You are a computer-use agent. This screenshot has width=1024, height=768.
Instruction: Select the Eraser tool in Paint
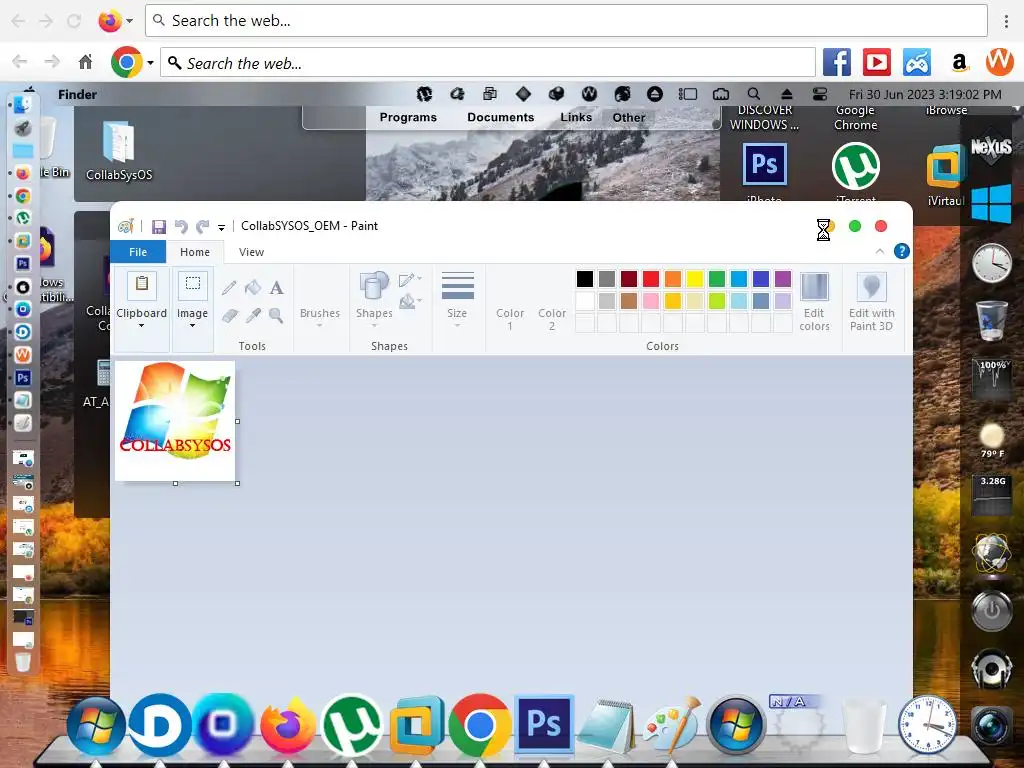pyautogui.click(x=229, y=316)
